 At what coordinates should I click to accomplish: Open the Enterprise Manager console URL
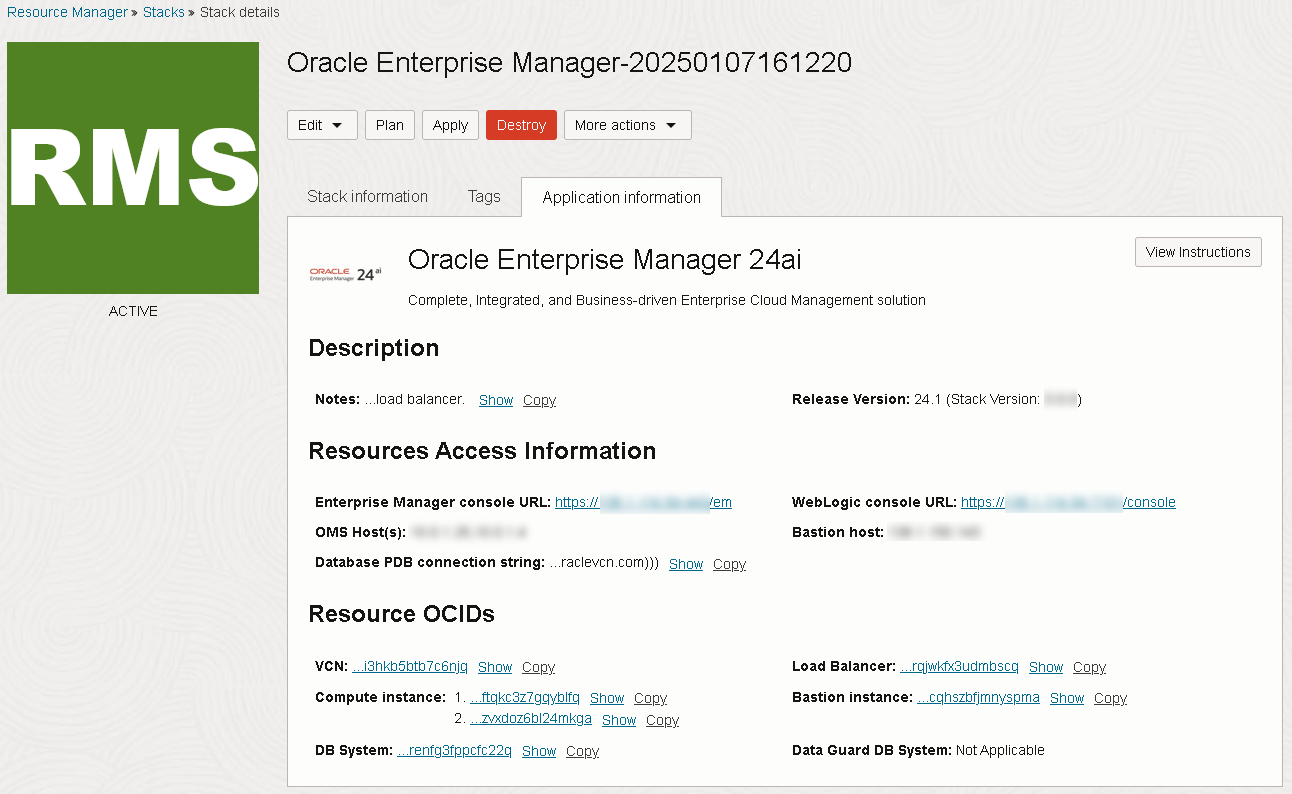point(643,502)
